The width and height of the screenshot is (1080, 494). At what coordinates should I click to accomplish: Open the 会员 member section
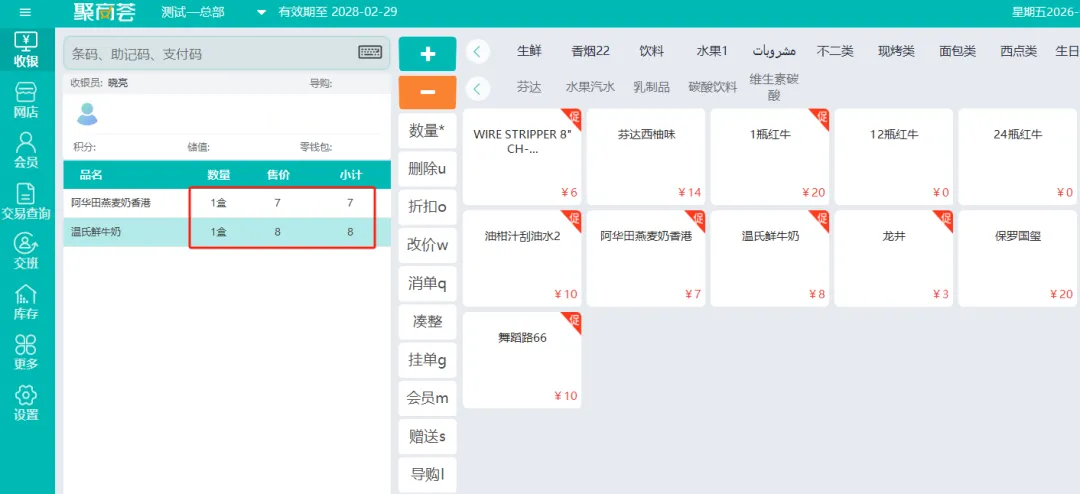(x=26, y=152)
